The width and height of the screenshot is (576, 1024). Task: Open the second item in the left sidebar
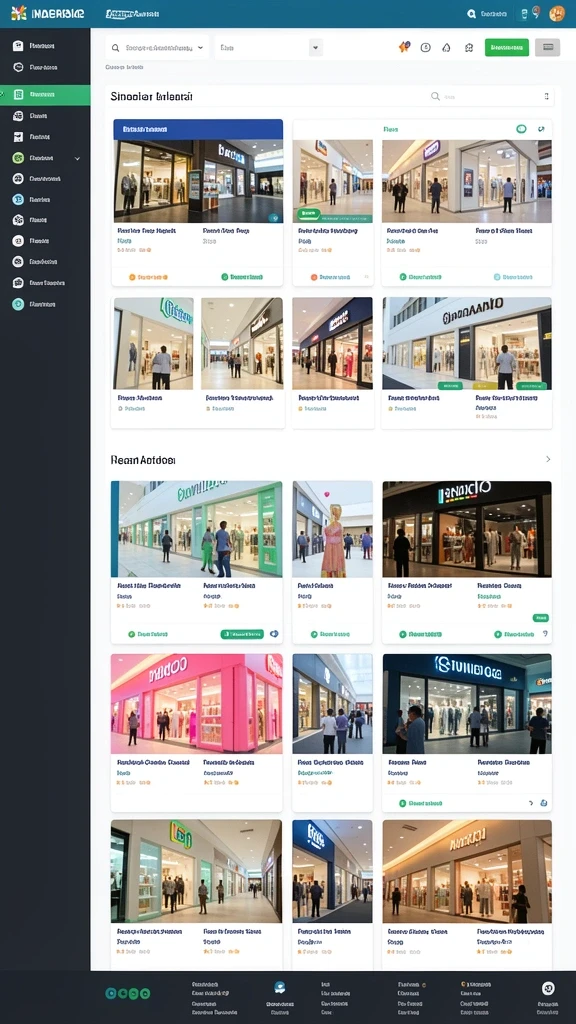[x=45, y=67]
